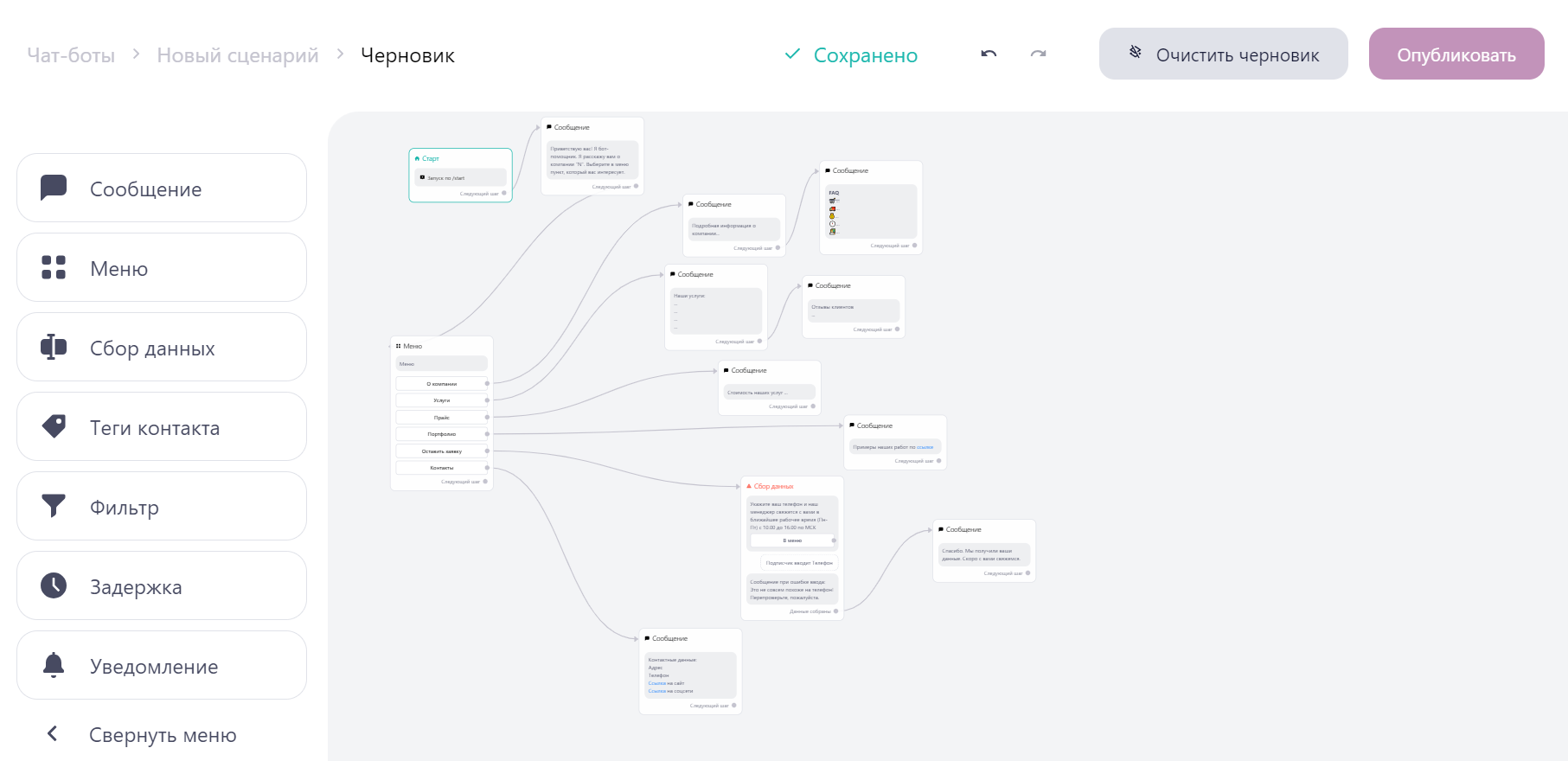The width and height of the screenshot is (1568, 761).
Task: Click Сохранено status text
Action: (x=866, y=55)
